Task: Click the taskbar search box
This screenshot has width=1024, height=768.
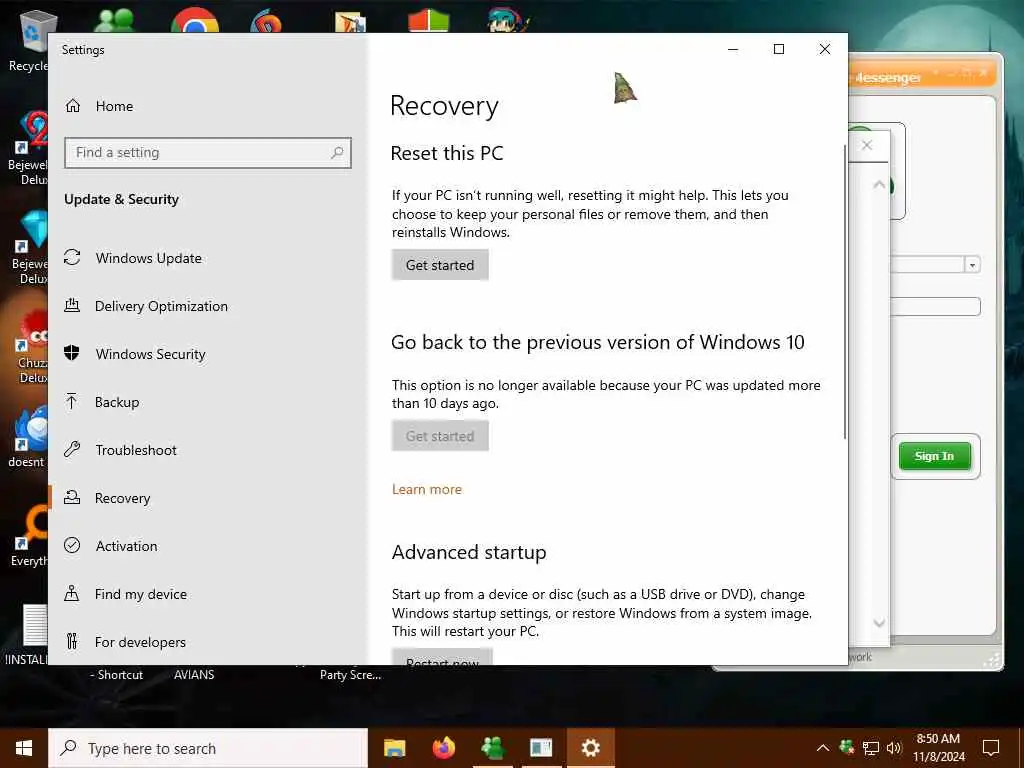Action: coord(208,748)
